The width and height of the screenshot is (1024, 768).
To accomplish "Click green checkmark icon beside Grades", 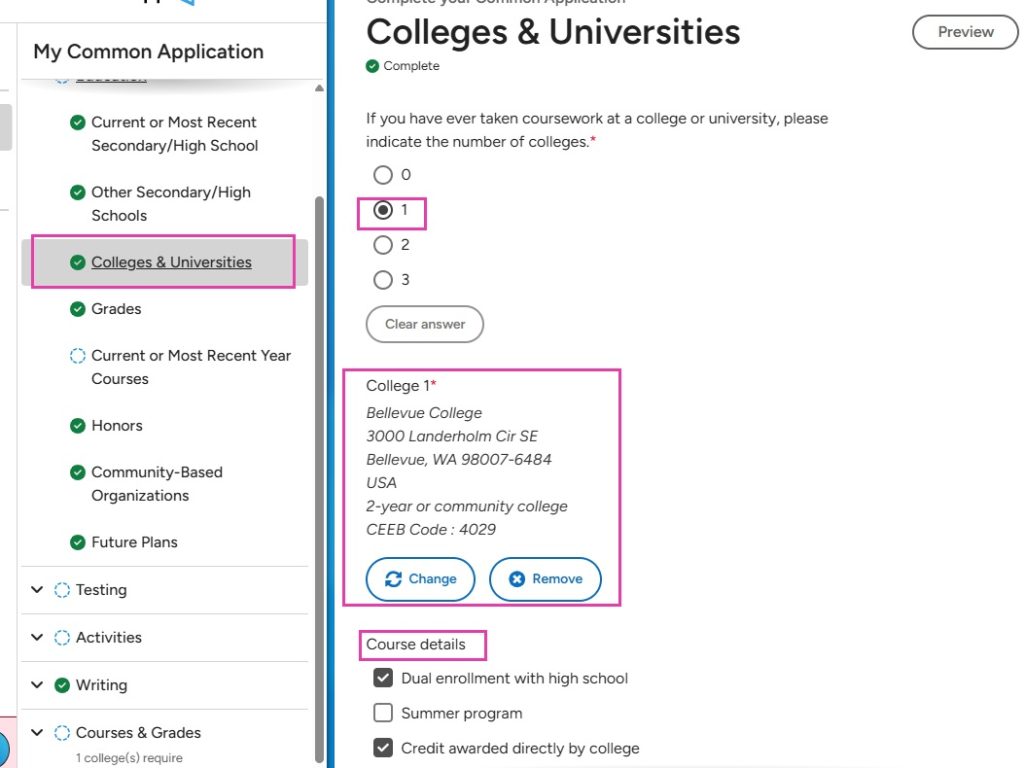I will (77, 309).
